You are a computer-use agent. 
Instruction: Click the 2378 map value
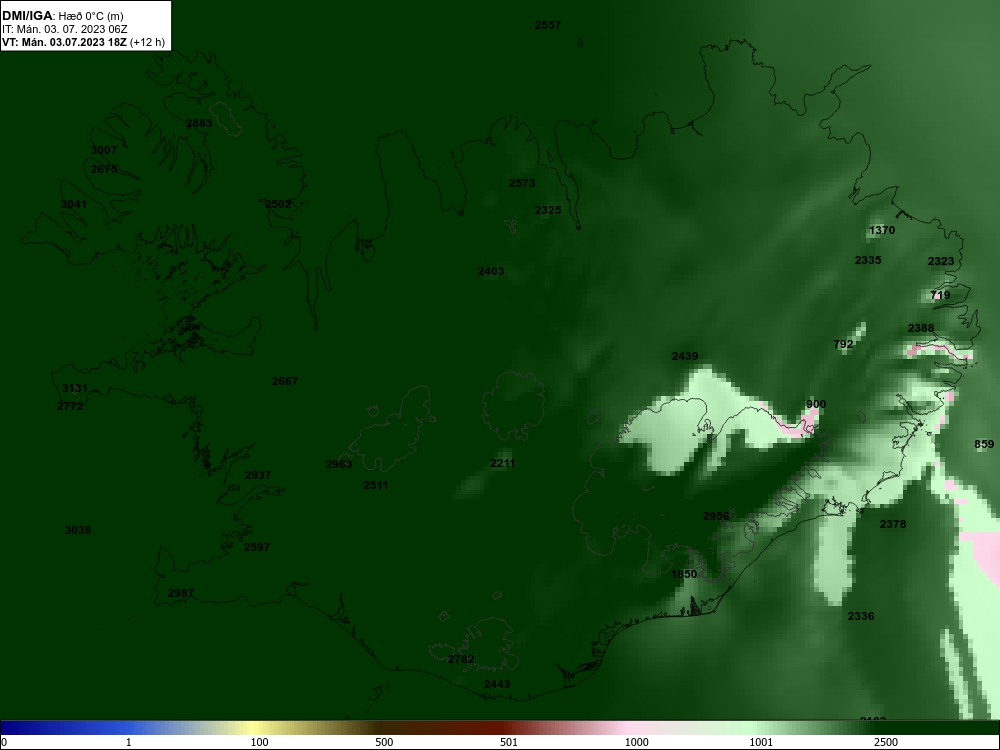892,524
